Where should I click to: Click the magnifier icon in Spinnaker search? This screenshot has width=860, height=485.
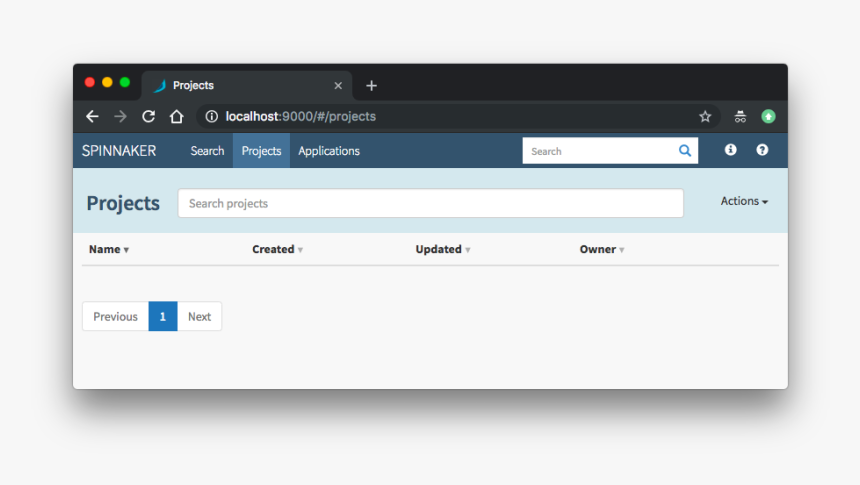tap(684, 150)
